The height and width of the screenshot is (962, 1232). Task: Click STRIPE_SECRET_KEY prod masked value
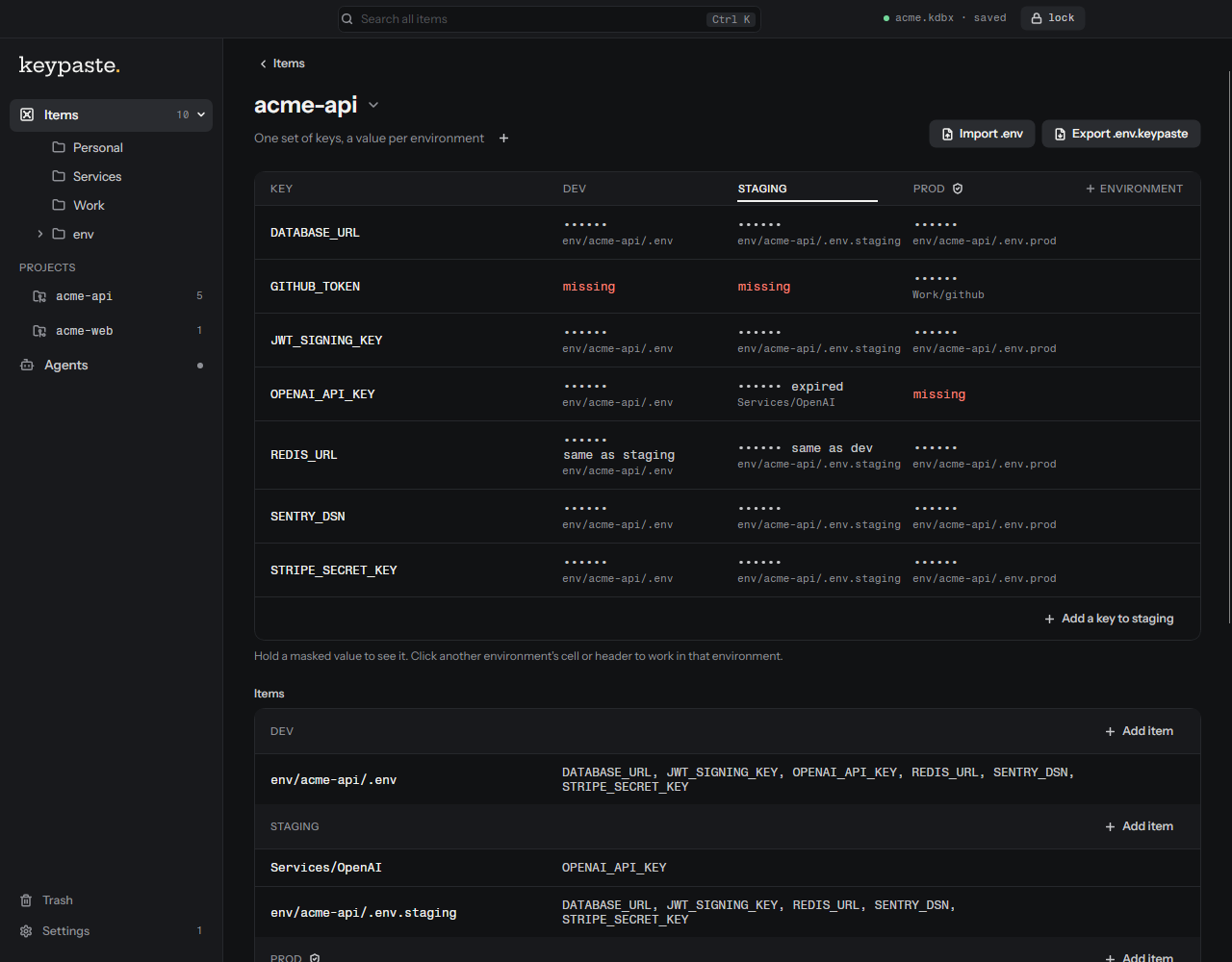[936, 562]
